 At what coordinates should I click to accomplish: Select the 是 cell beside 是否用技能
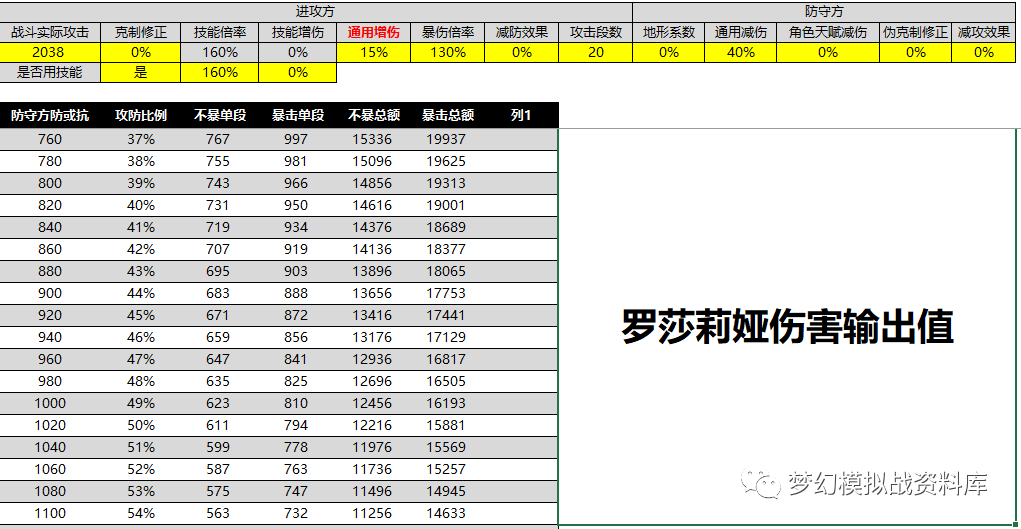[141, 72]
